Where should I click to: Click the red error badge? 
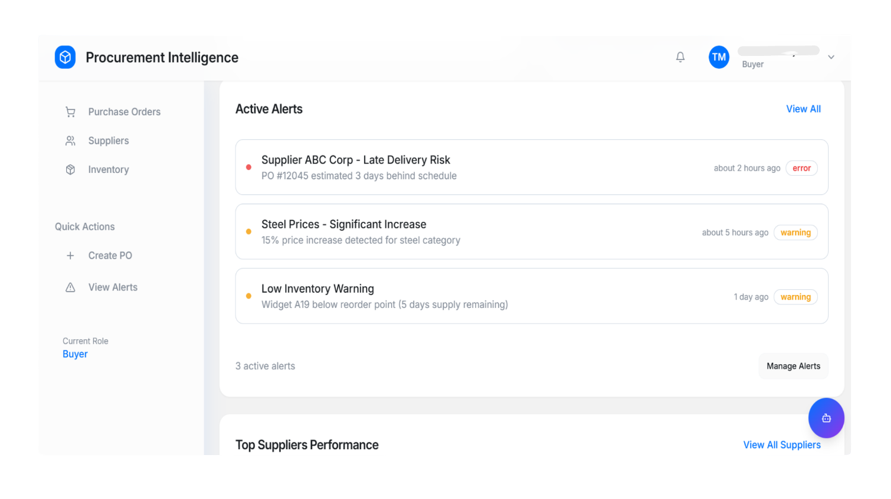[801, 168]
